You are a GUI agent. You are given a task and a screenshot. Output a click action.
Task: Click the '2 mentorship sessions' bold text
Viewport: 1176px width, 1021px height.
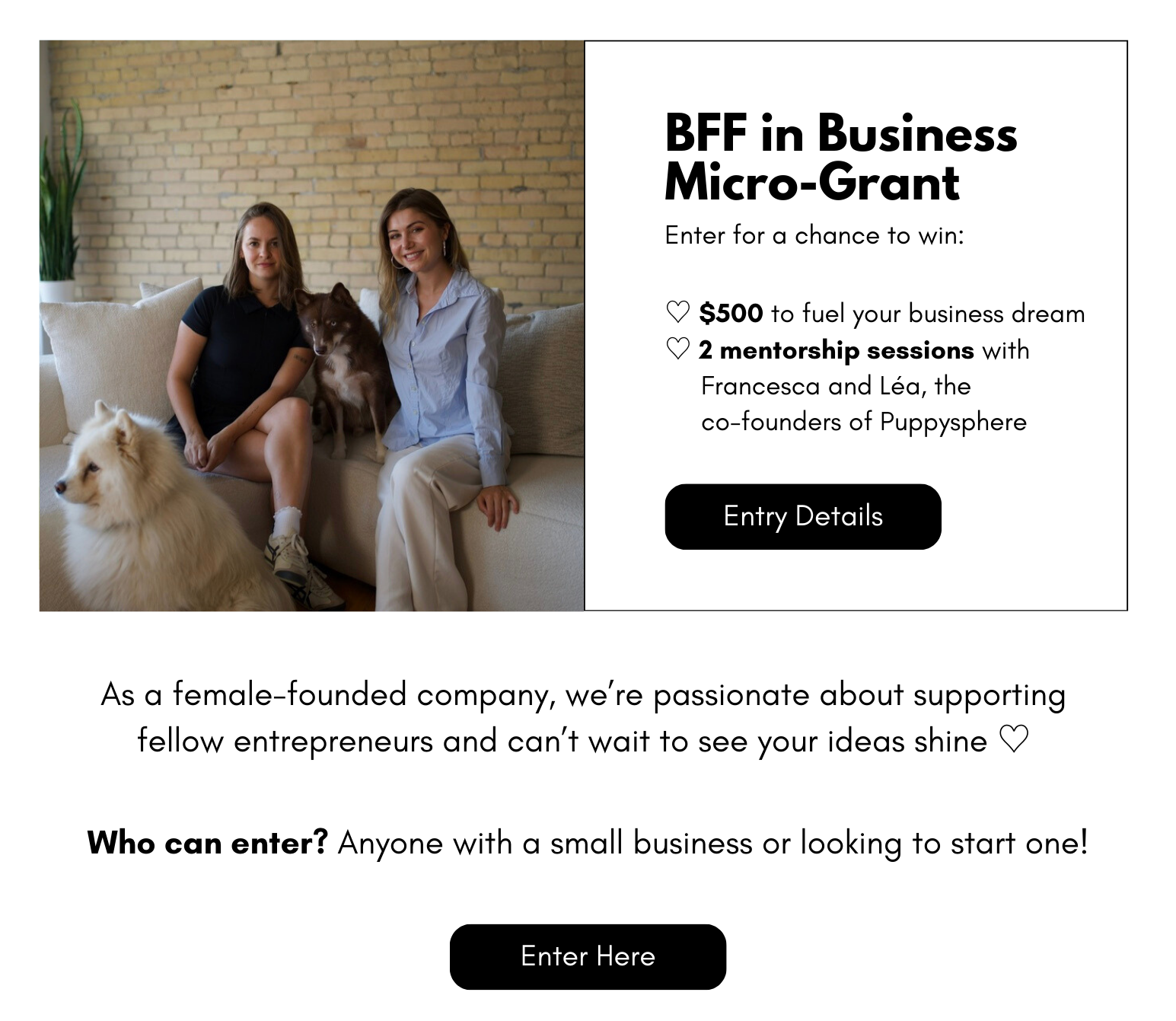click(x=836, y=349)
